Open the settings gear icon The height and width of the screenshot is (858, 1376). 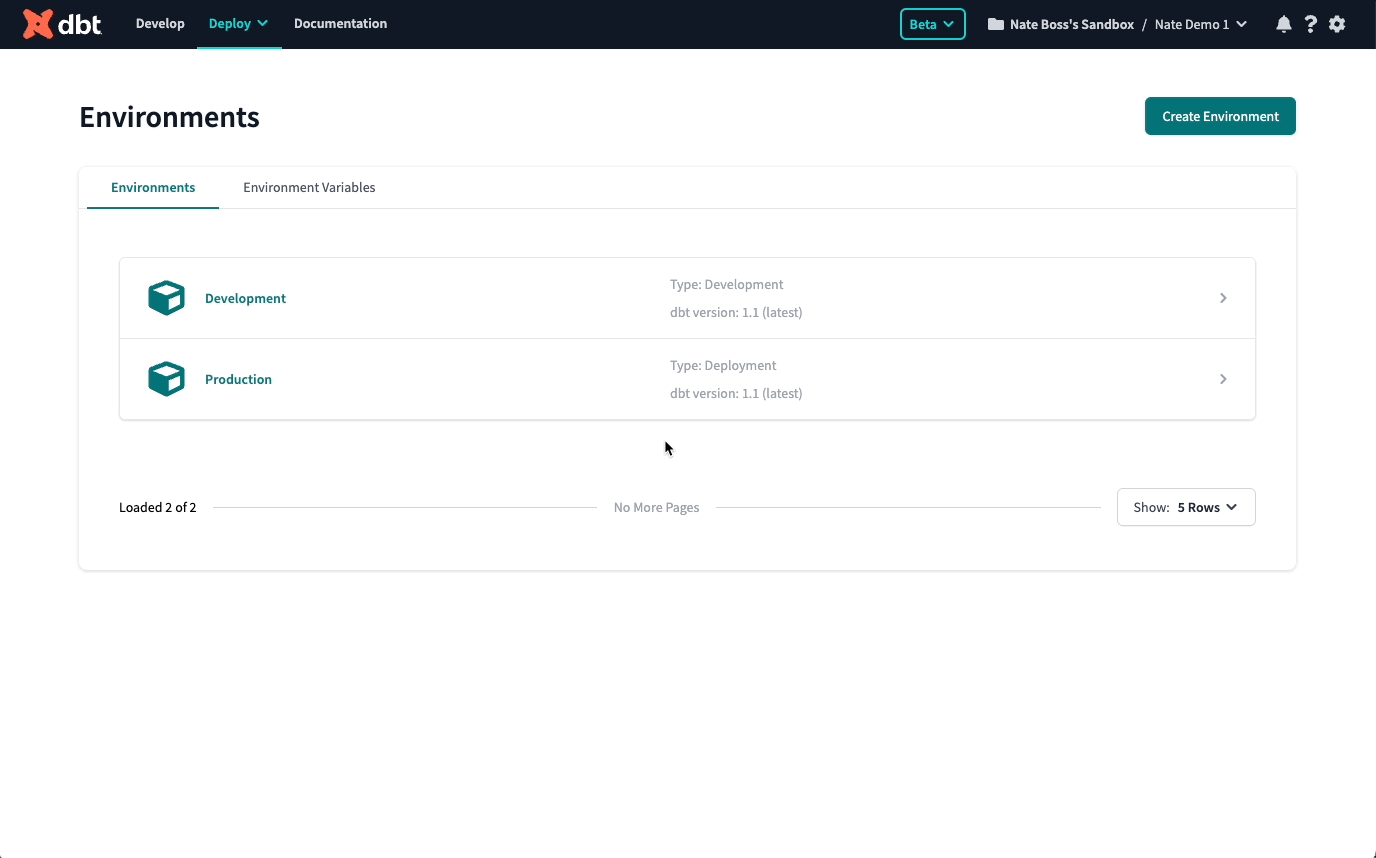(1337, 24)
